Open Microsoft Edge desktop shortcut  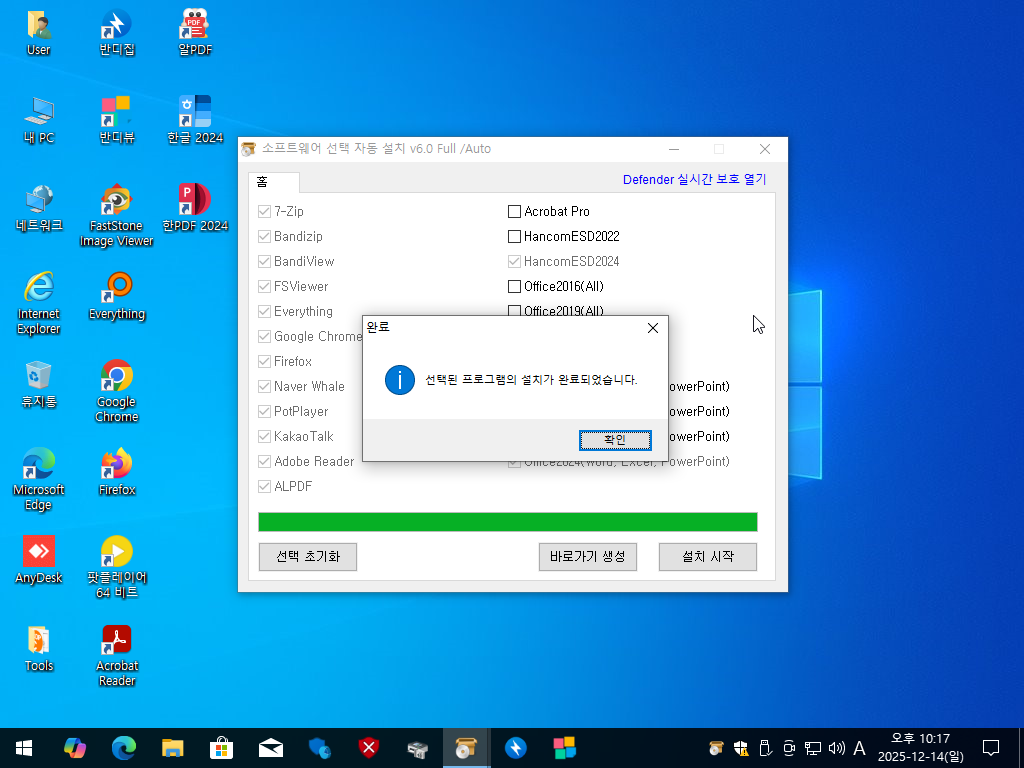(39, 479)
